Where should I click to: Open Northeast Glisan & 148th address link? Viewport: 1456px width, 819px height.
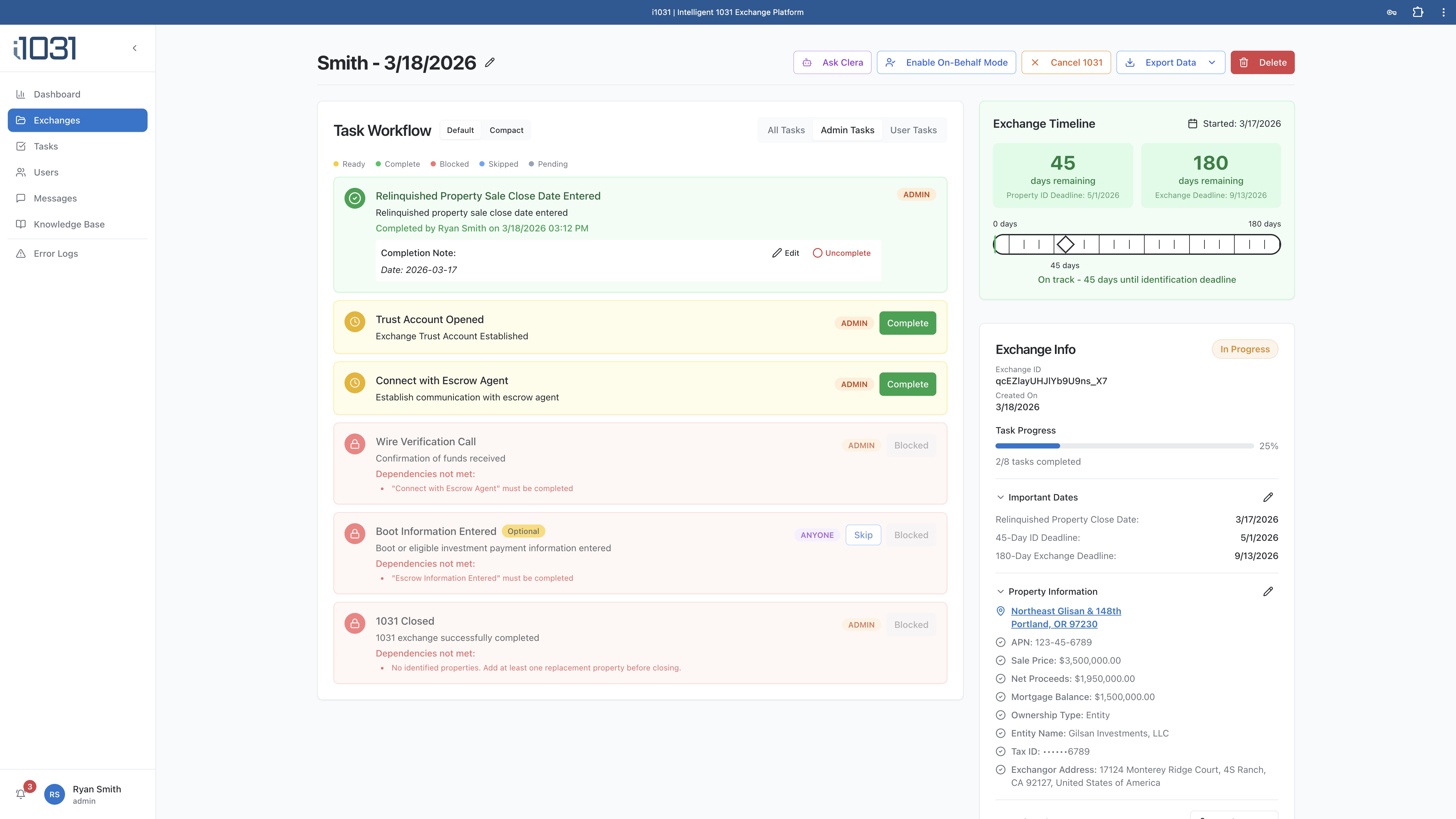click(1065, 611)
